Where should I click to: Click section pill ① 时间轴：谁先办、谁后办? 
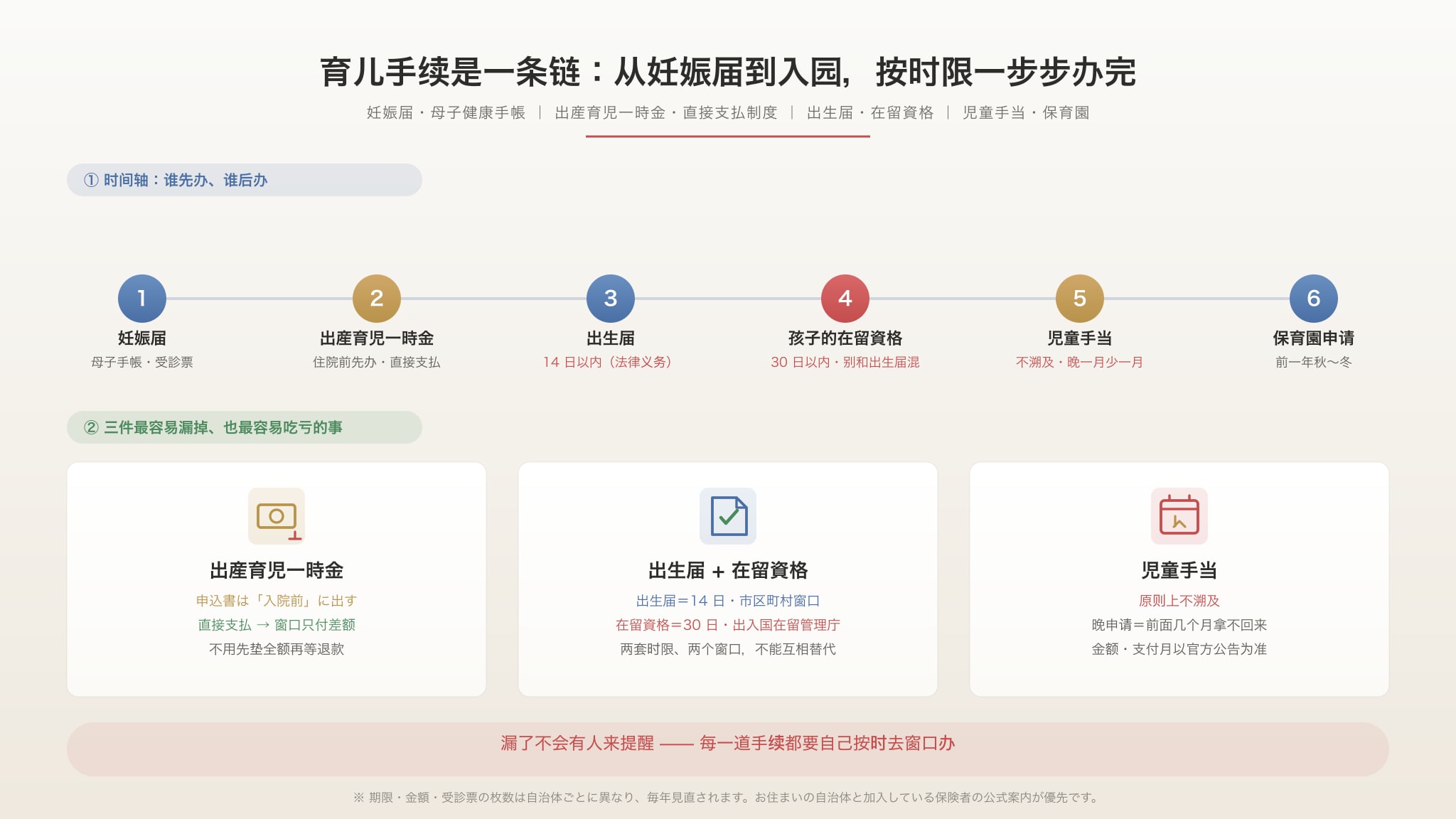click(x=245, y=180)
